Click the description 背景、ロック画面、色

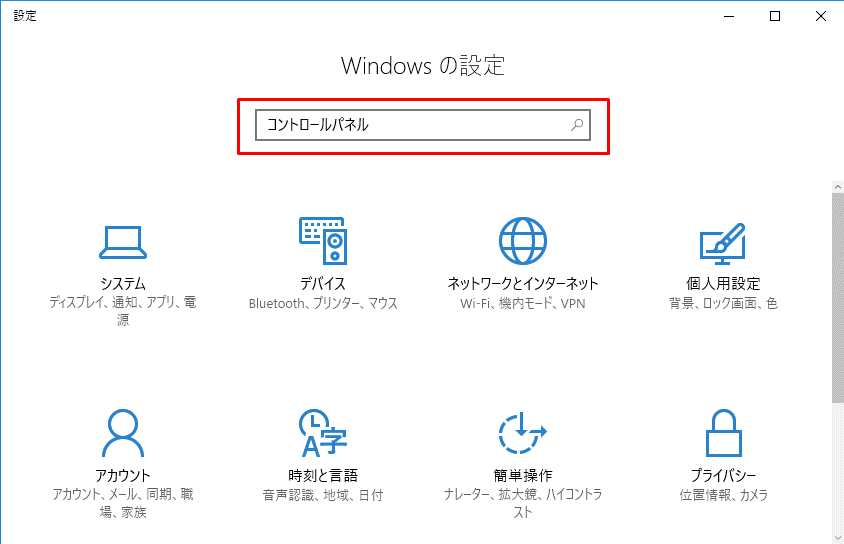pyautogui.click(x=723, y=303)
